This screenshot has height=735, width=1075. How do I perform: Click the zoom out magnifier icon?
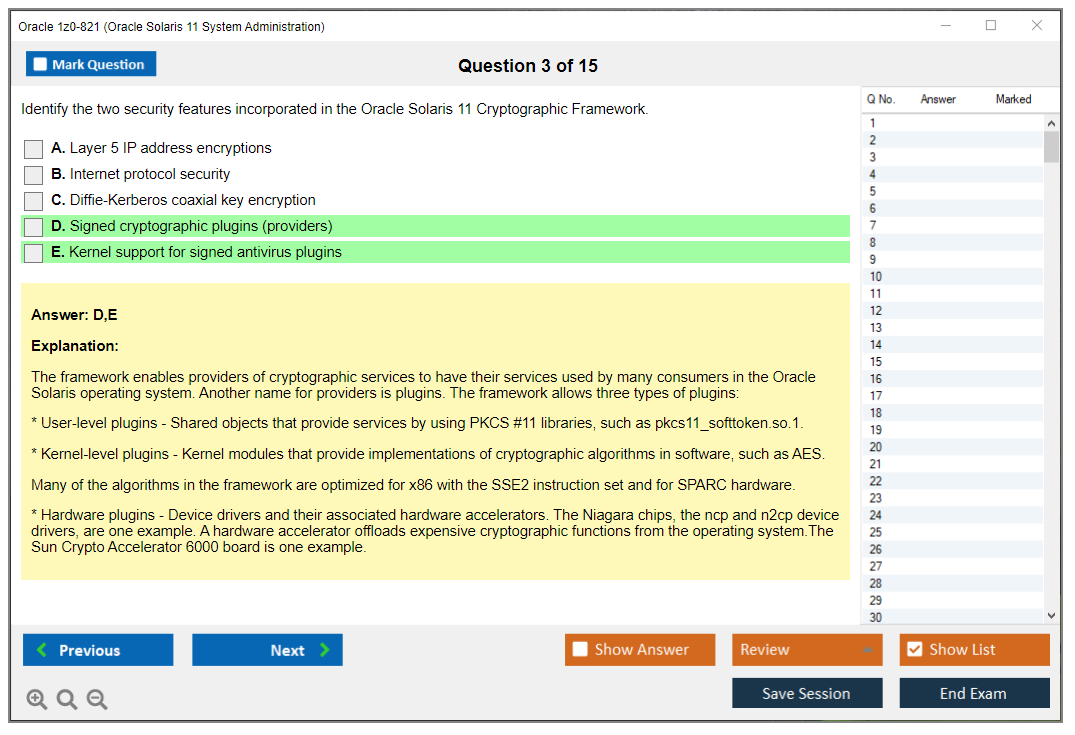tap(97, 700)
